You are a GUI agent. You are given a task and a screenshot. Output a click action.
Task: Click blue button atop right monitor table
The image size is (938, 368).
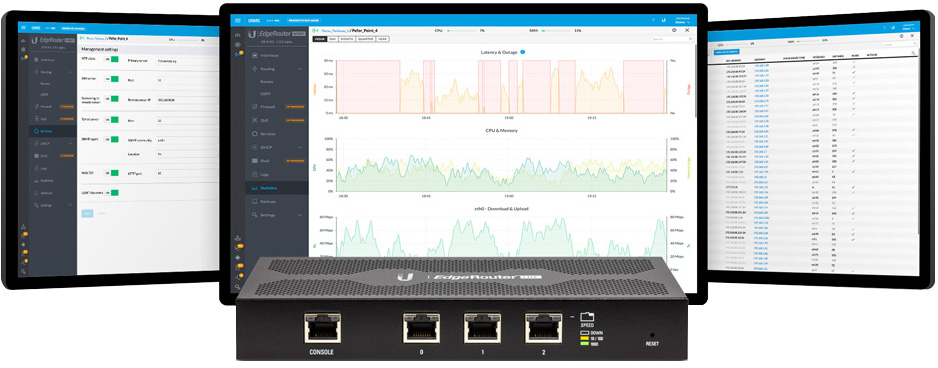pyautogui.click(x=726, y=52)
